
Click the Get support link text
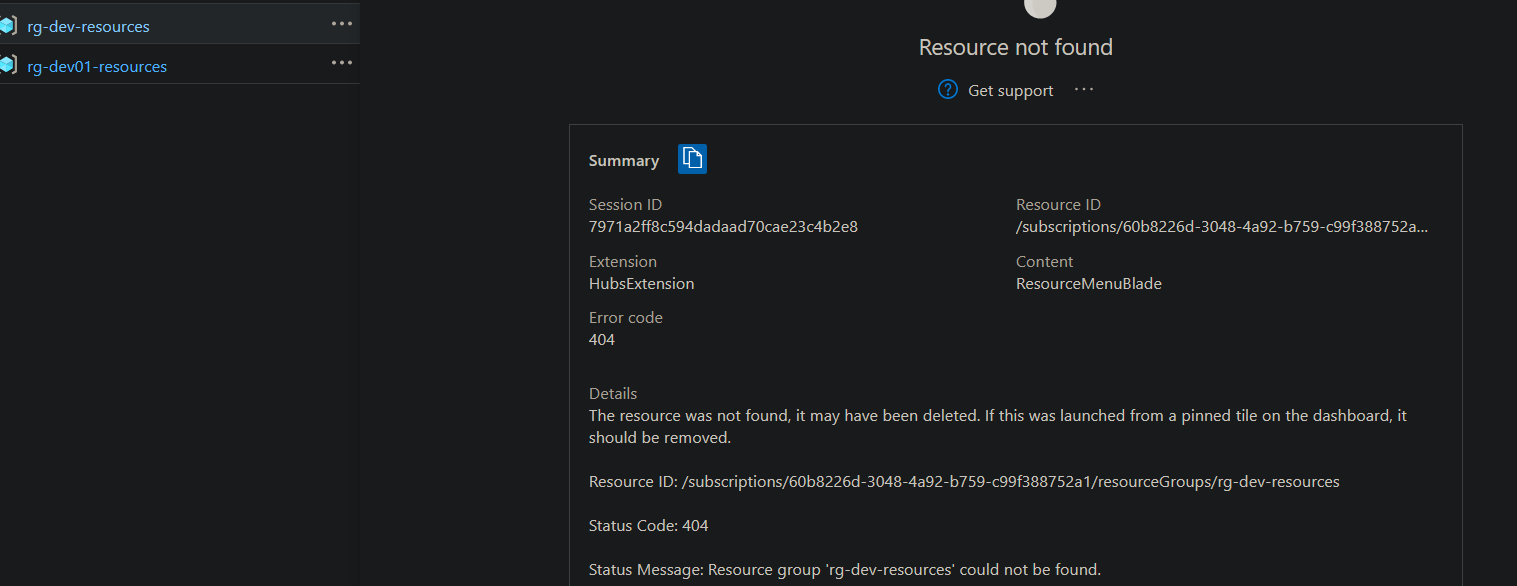[1010, 91]
